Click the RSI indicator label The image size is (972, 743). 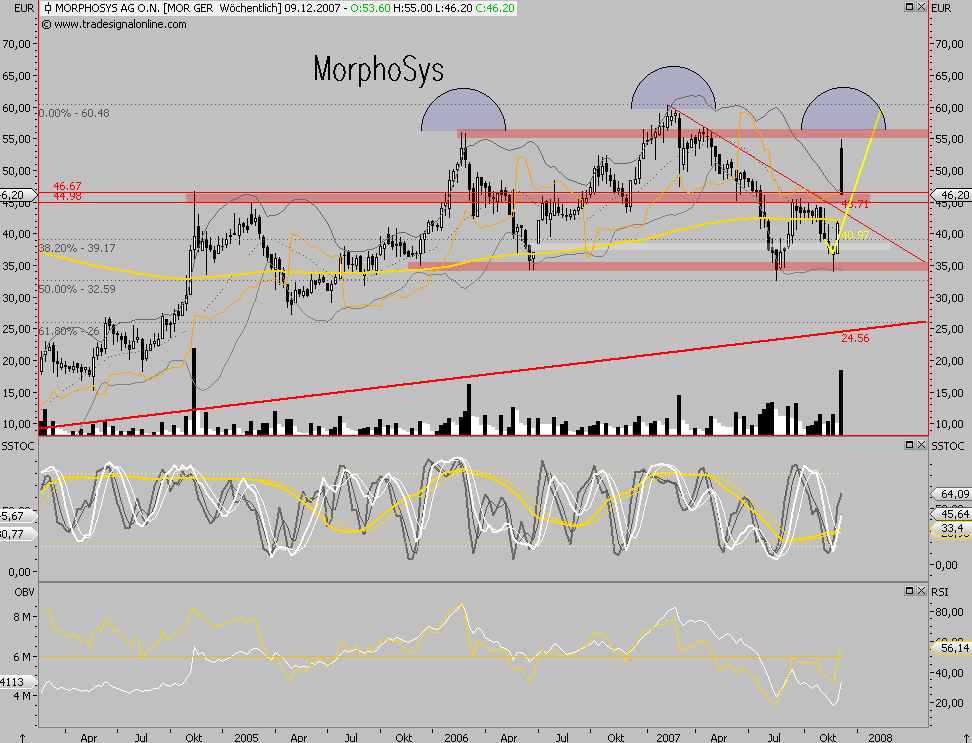pyautogui.click(x=940, y=592)
